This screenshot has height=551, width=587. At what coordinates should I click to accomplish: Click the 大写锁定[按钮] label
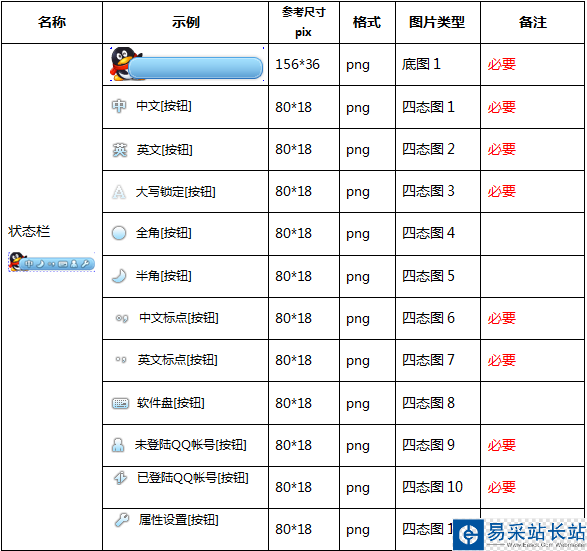tap(176, 192)
